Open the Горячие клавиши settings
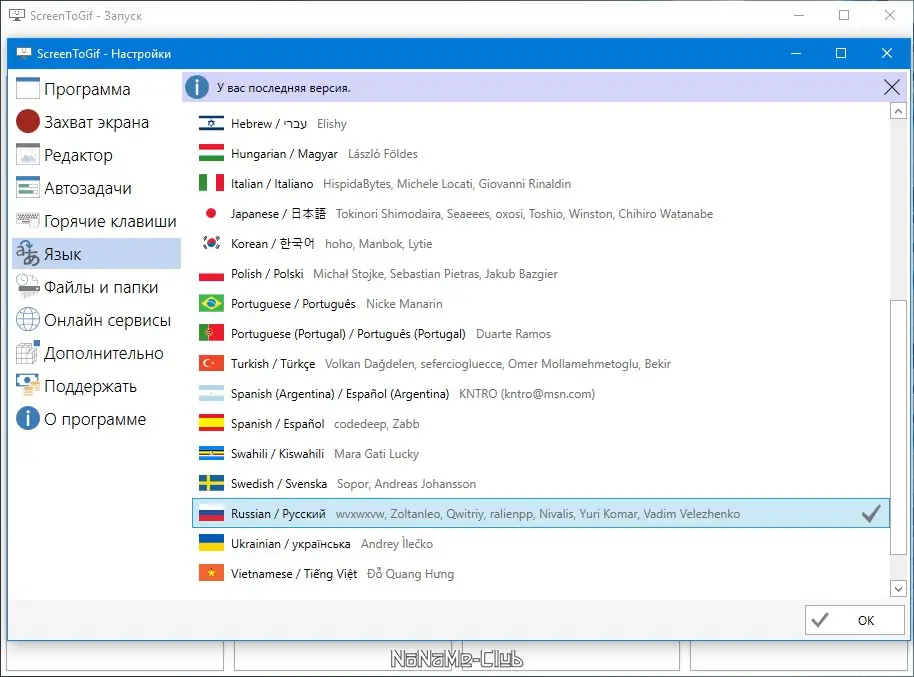Screen dimensions: 914x677 [96, 221]
